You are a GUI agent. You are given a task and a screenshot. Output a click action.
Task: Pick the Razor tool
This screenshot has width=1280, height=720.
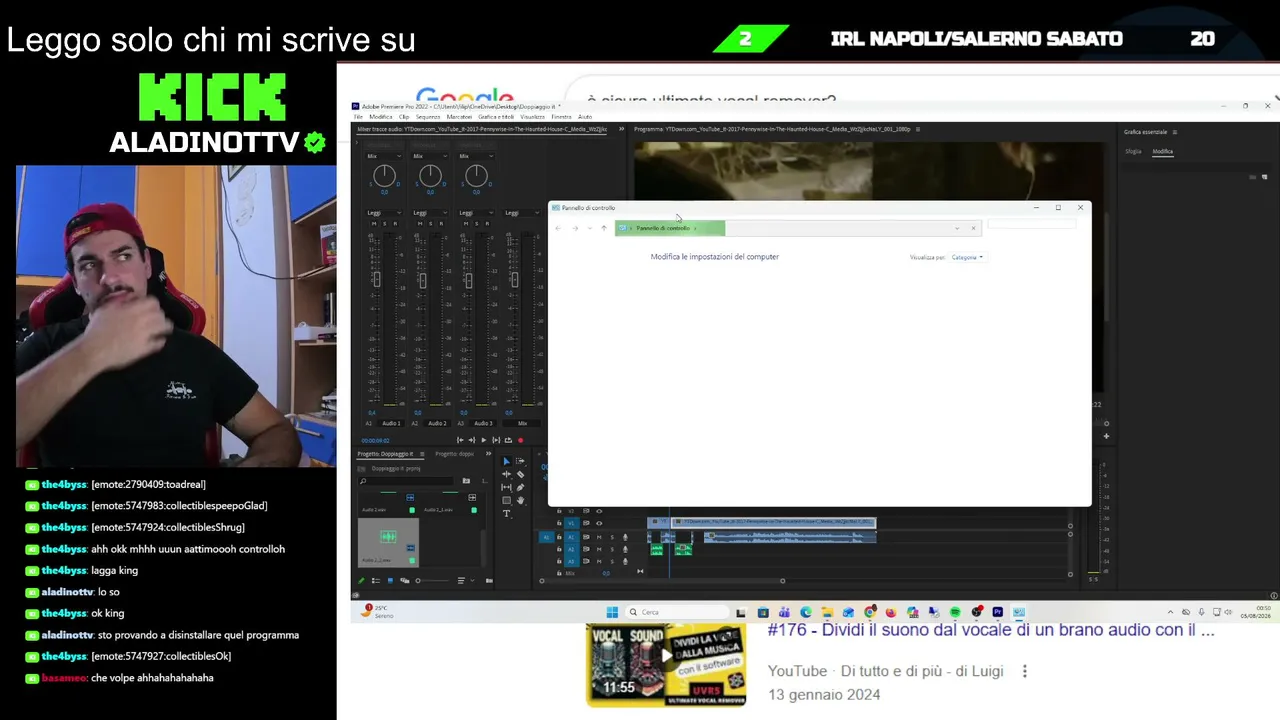tap(520, 474)
